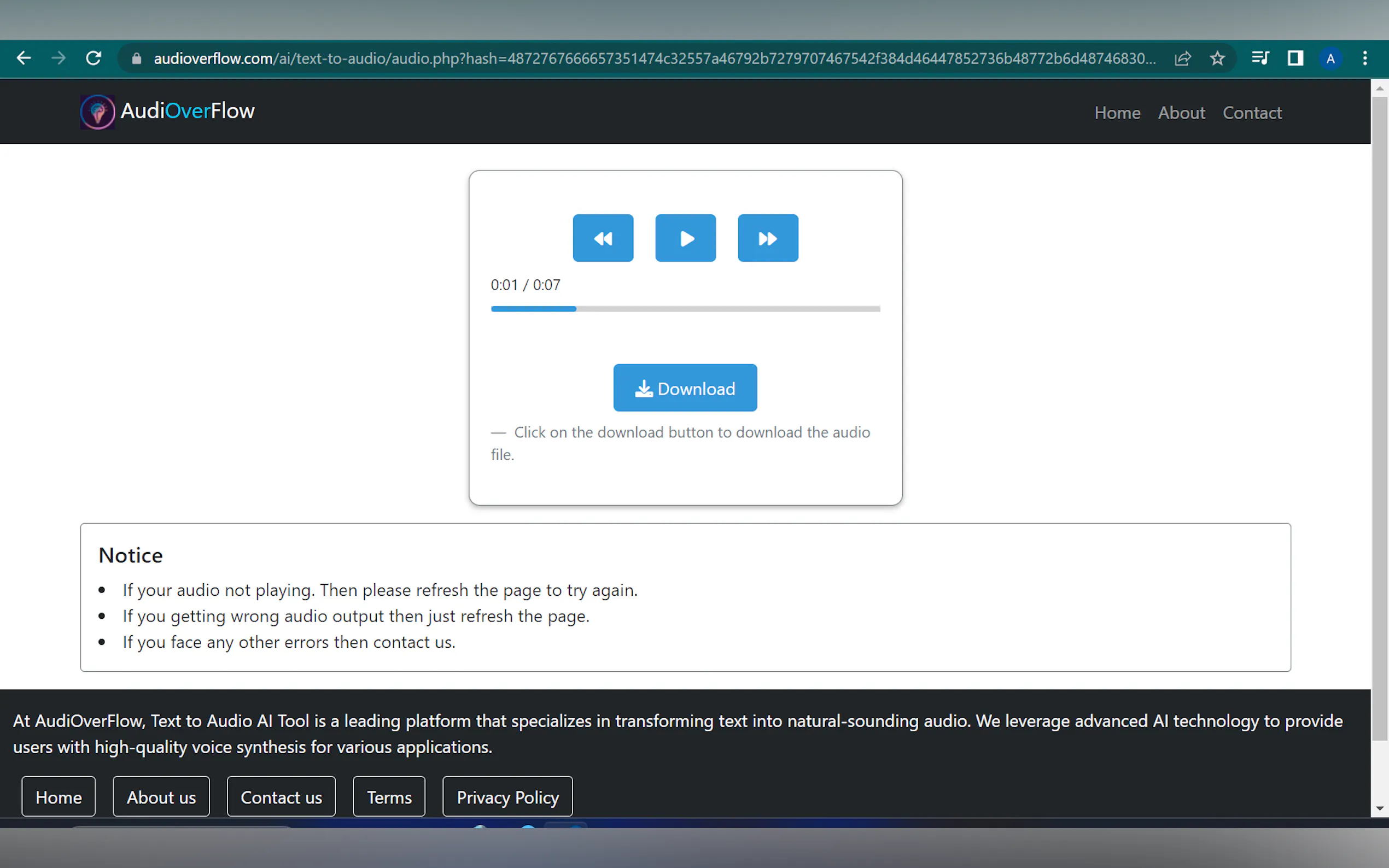Toggle the browser side panel icon
1389x868 pixels.
click(1295, 58)
